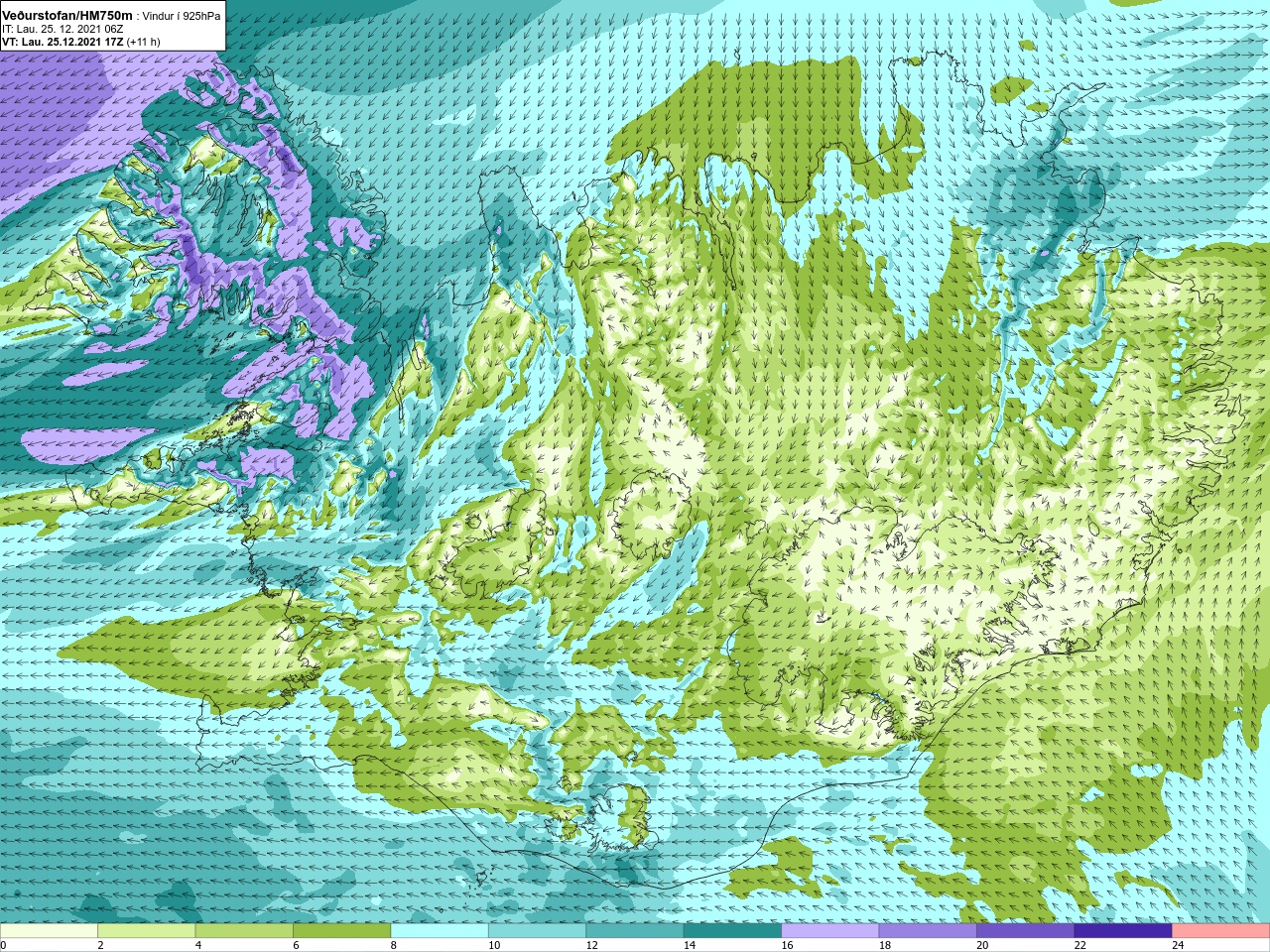
Task: Click the legend value '12'
Action: 592,945
